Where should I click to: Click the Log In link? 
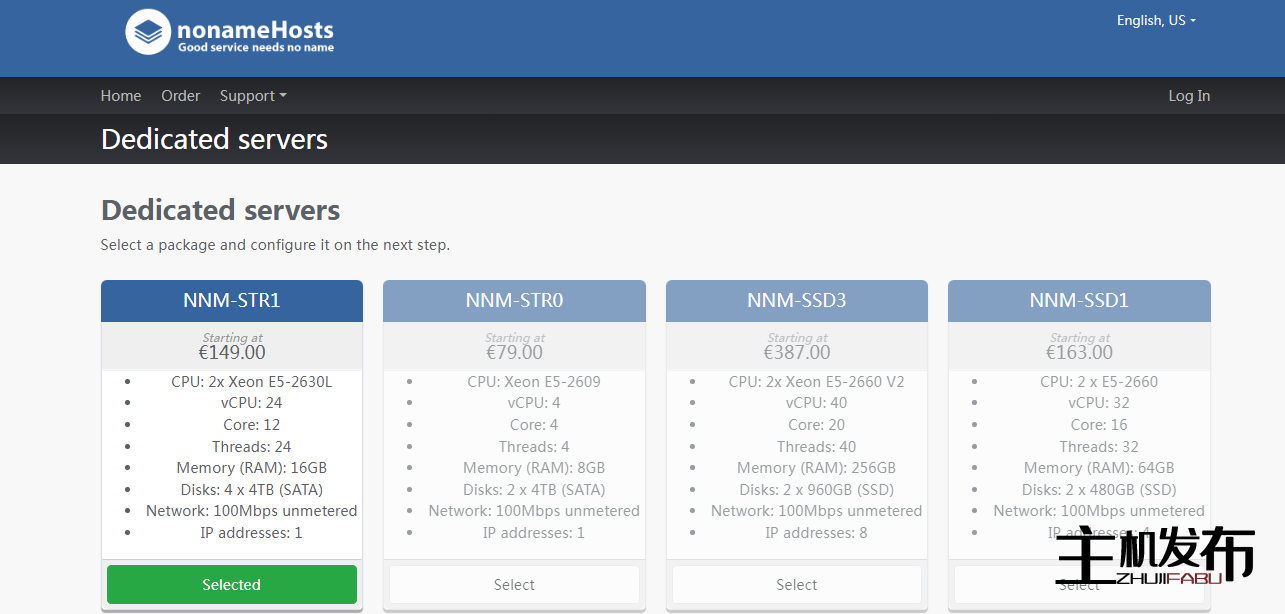click(1188, 95)
